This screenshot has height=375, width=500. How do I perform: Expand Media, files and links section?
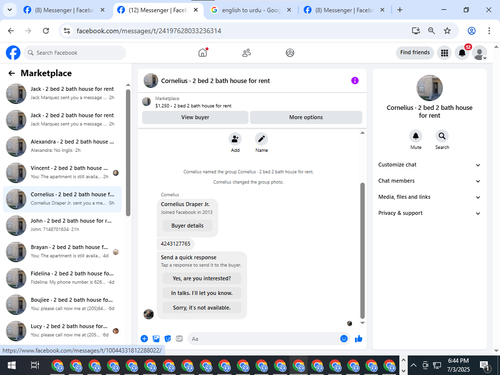coord(429,197)
